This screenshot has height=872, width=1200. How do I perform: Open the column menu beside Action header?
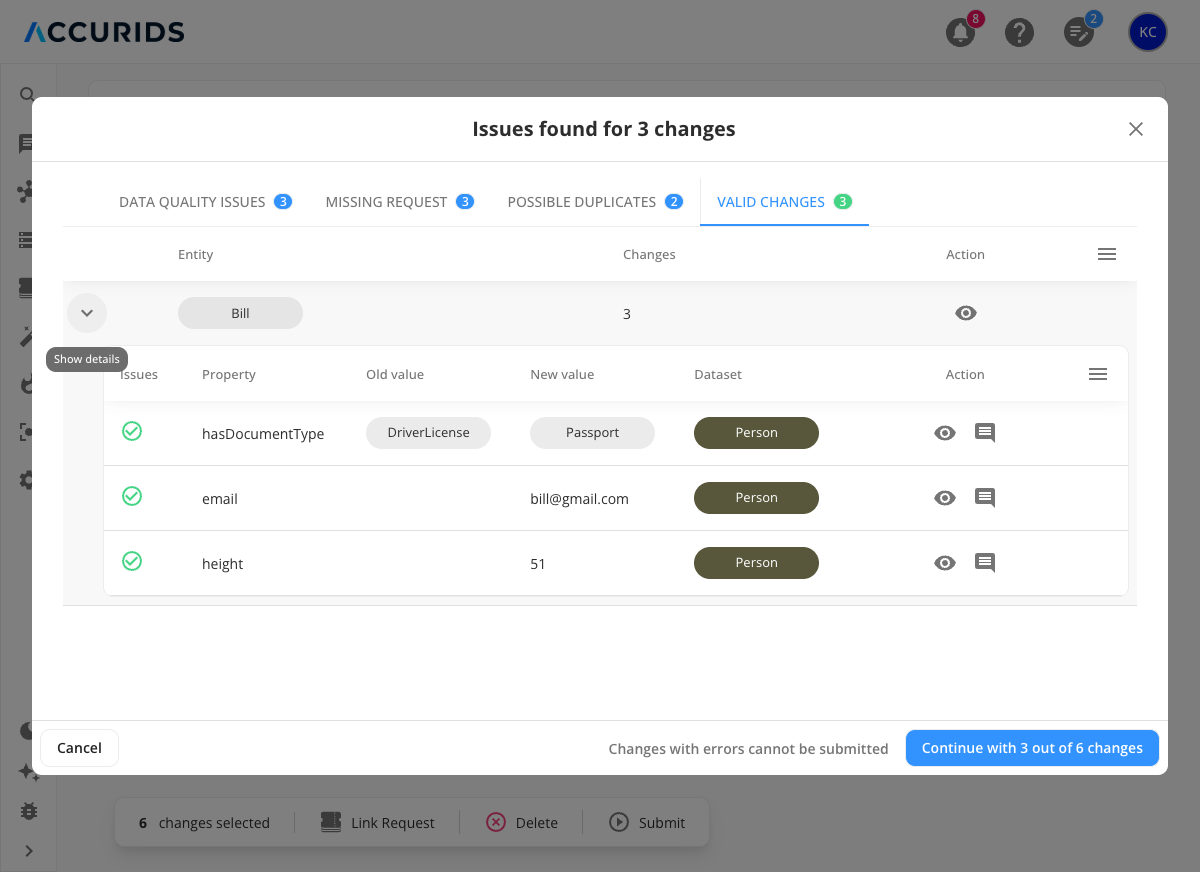click(x=1107, y=254)
